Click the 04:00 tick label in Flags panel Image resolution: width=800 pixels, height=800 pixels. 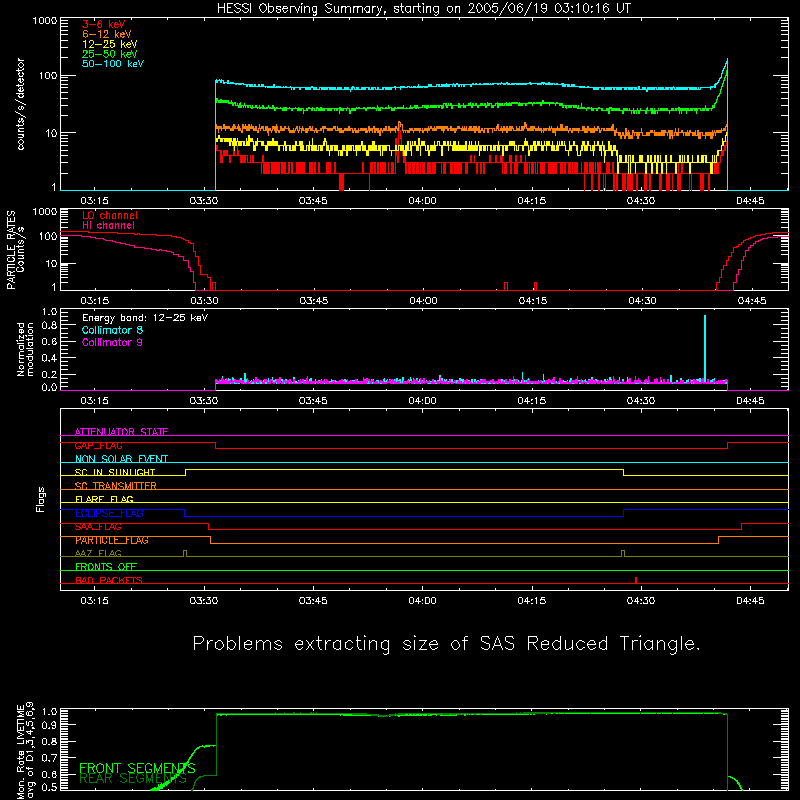click(422, 601)
